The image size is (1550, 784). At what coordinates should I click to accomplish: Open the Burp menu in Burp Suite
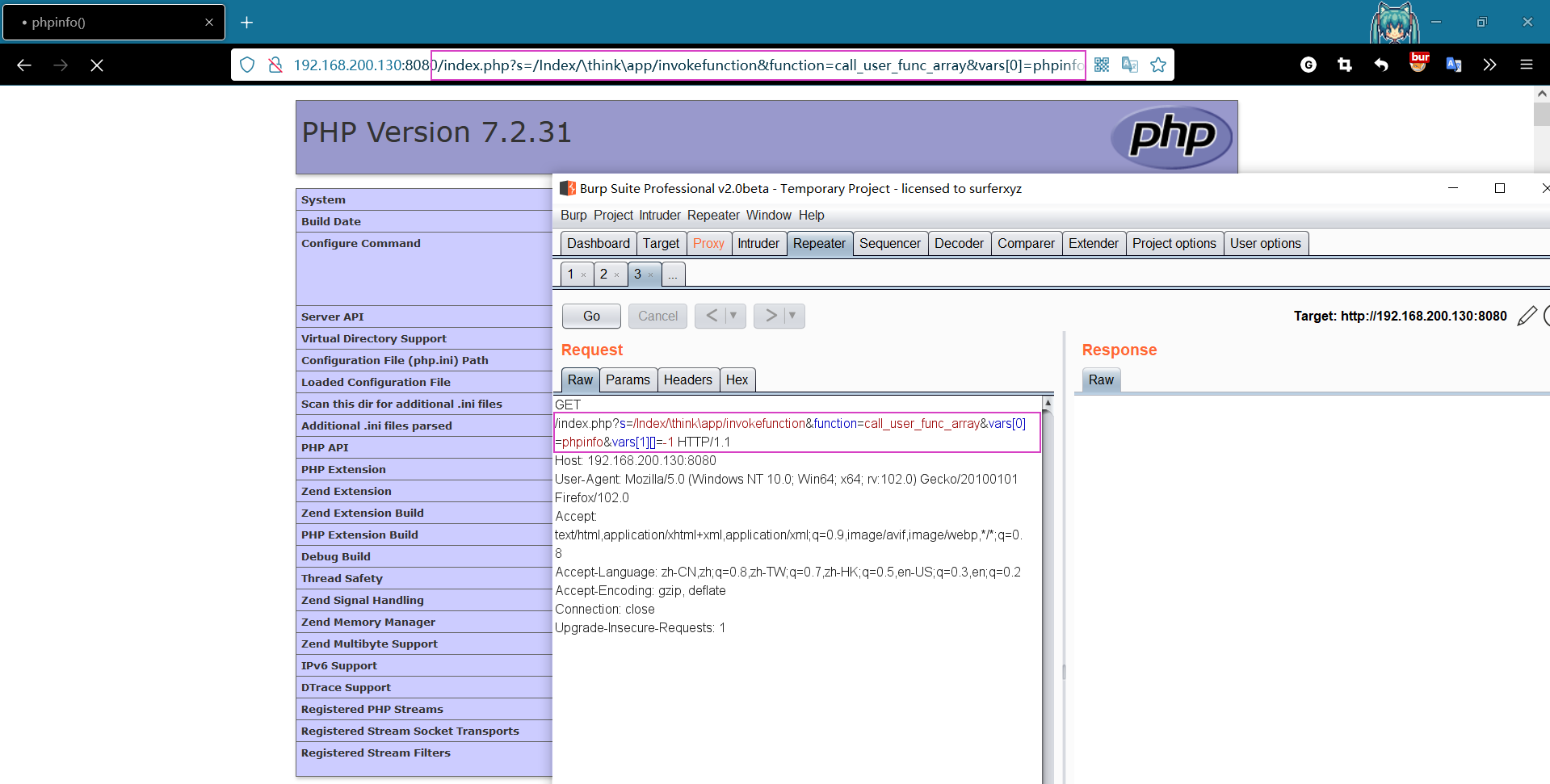click(573, 215)
